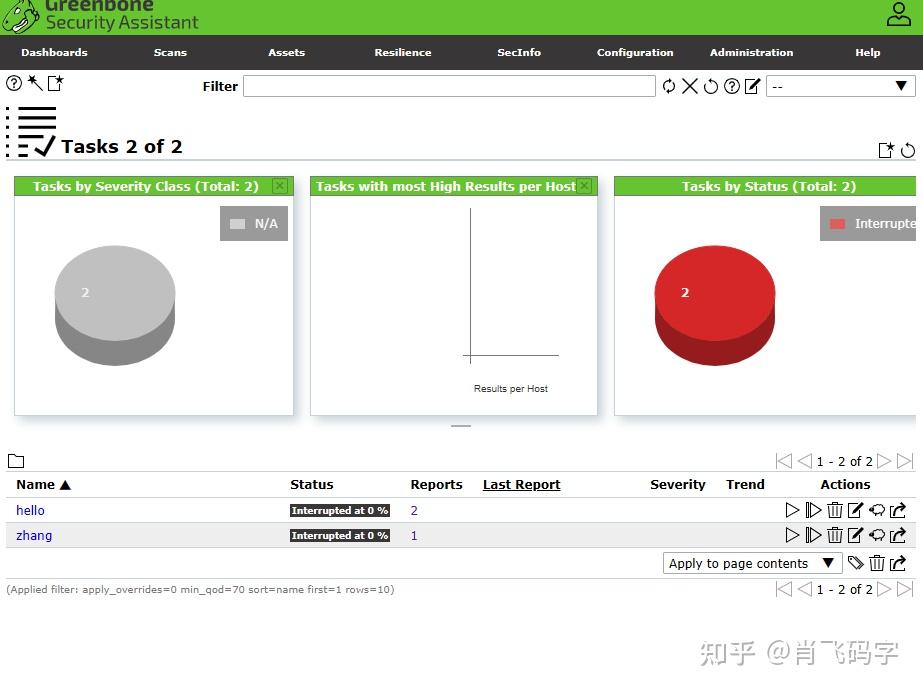Close the Tasks by Severity Class chart

click(279, 185)
